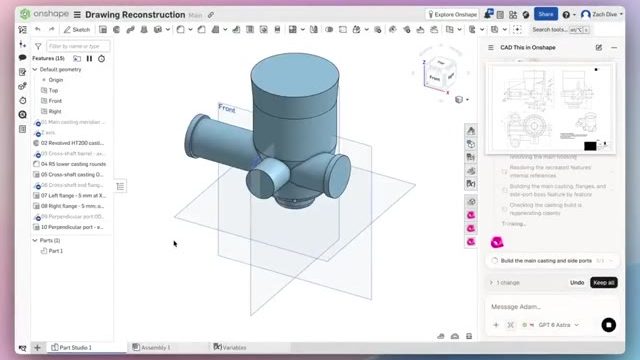
Task: Redo the last action in toolbar
Action: coord(51,29)
